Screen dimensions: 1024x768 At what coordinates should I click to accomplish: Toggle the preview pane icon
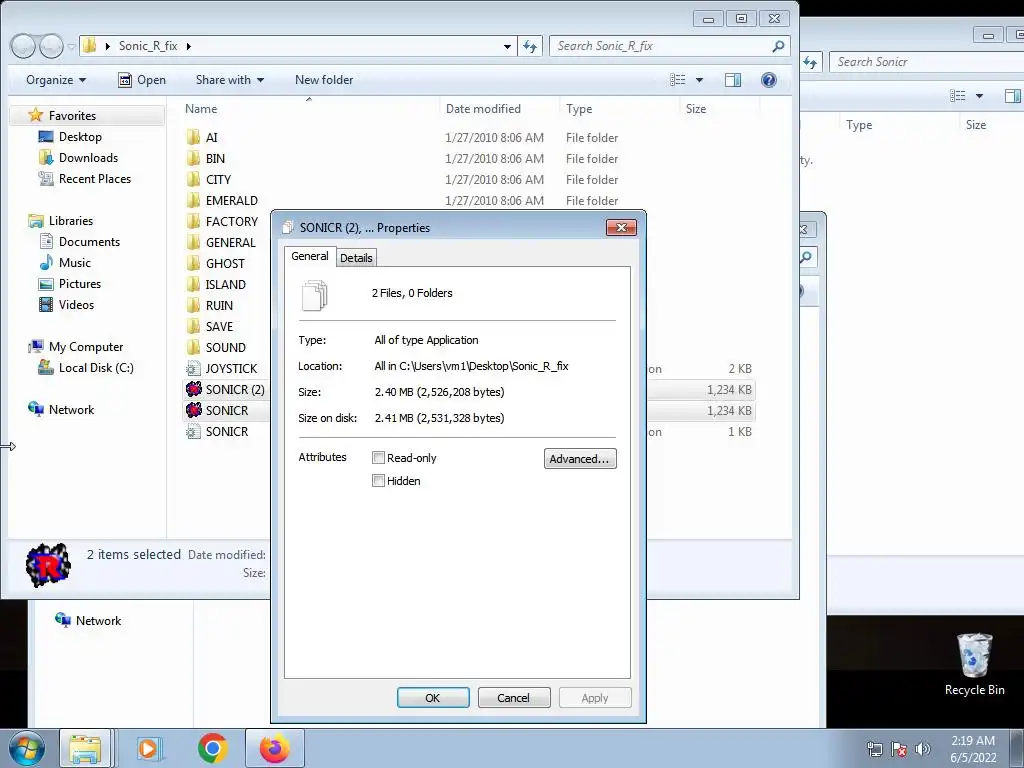[733, 80]
